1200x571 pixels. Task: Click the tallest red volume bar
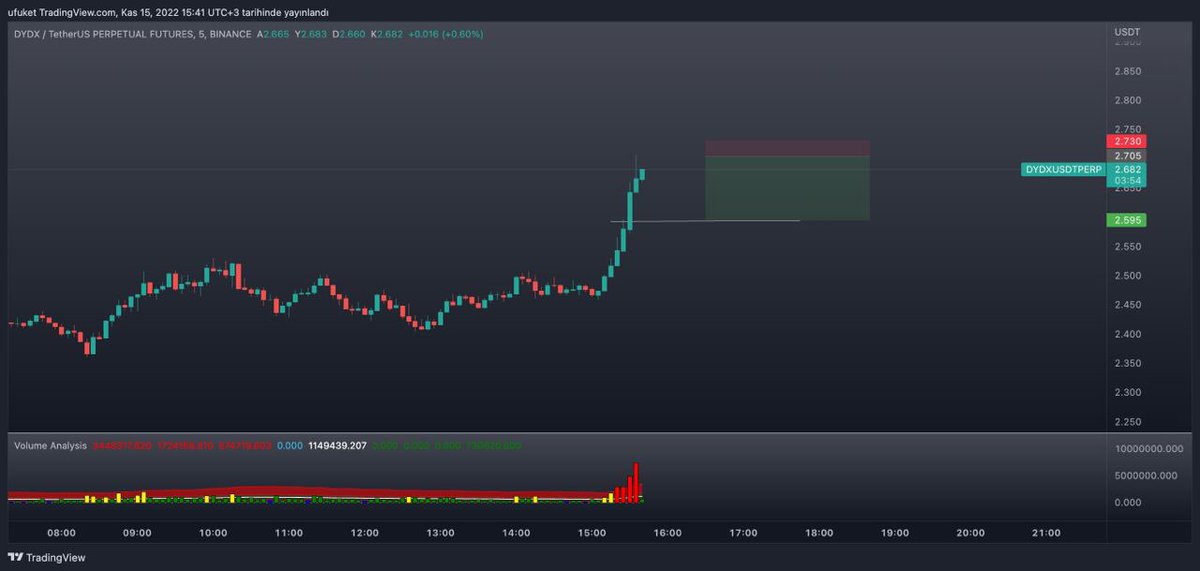[636, 482]
